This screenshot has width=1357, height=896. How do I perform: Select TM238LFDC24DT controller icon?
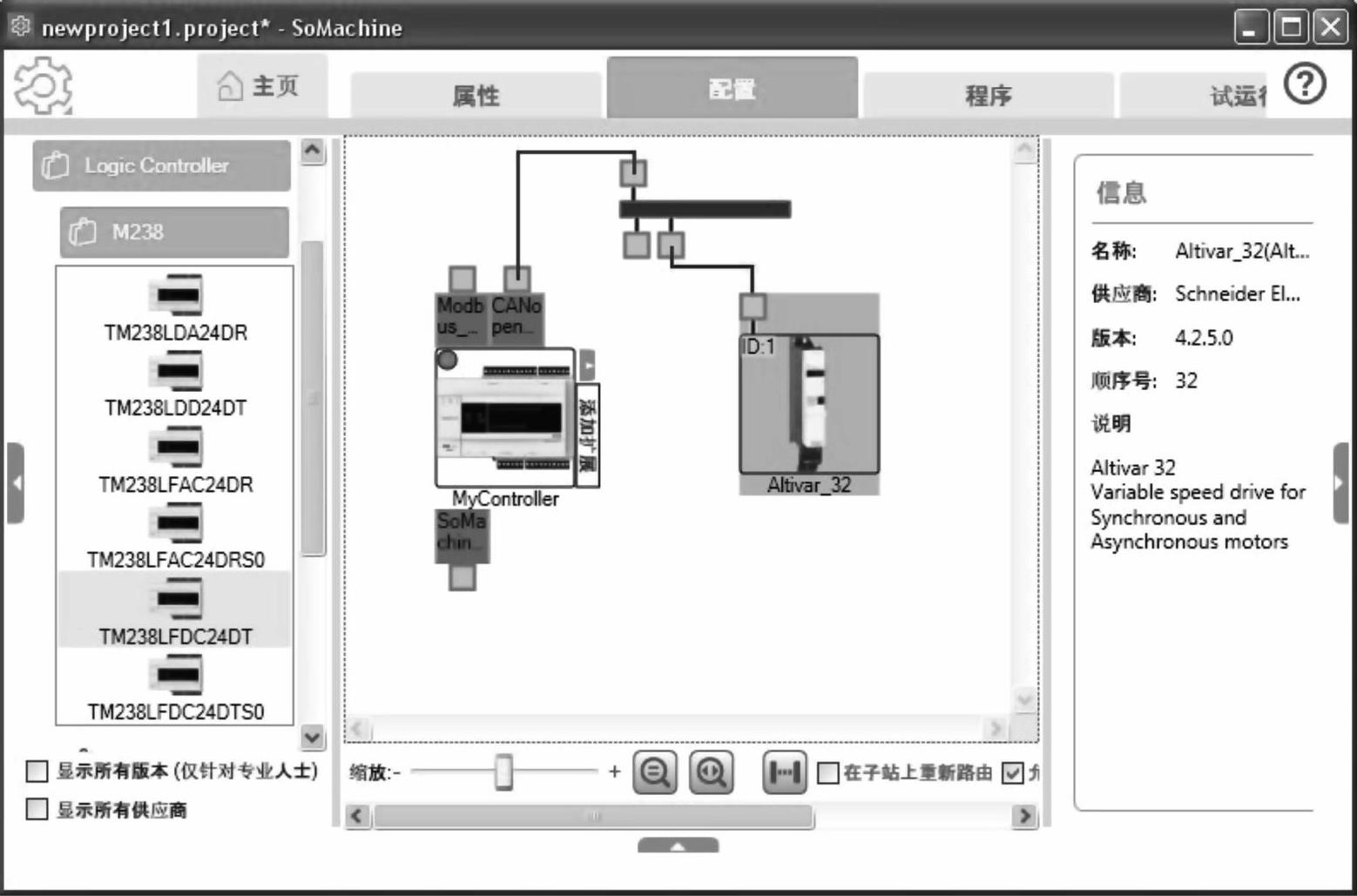[176, 599]
